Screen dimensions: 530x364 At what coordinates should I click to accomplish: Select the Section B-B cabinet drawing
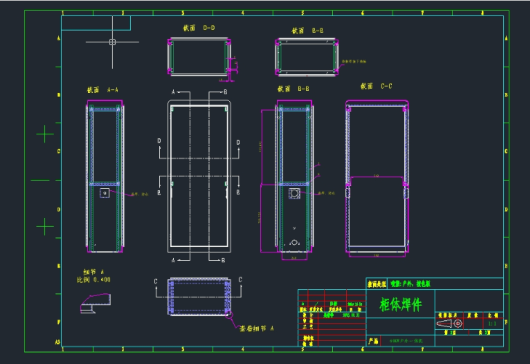(294, 176)
